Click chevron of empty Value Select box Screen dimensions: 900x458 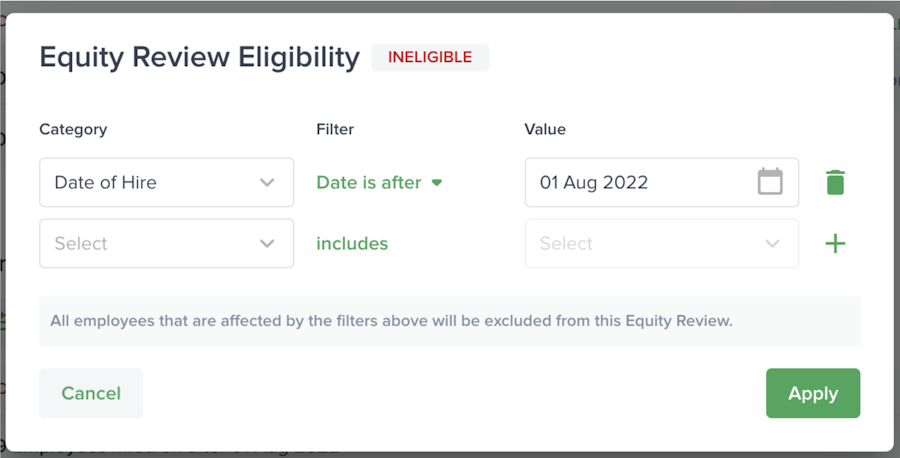pos(772,243)
